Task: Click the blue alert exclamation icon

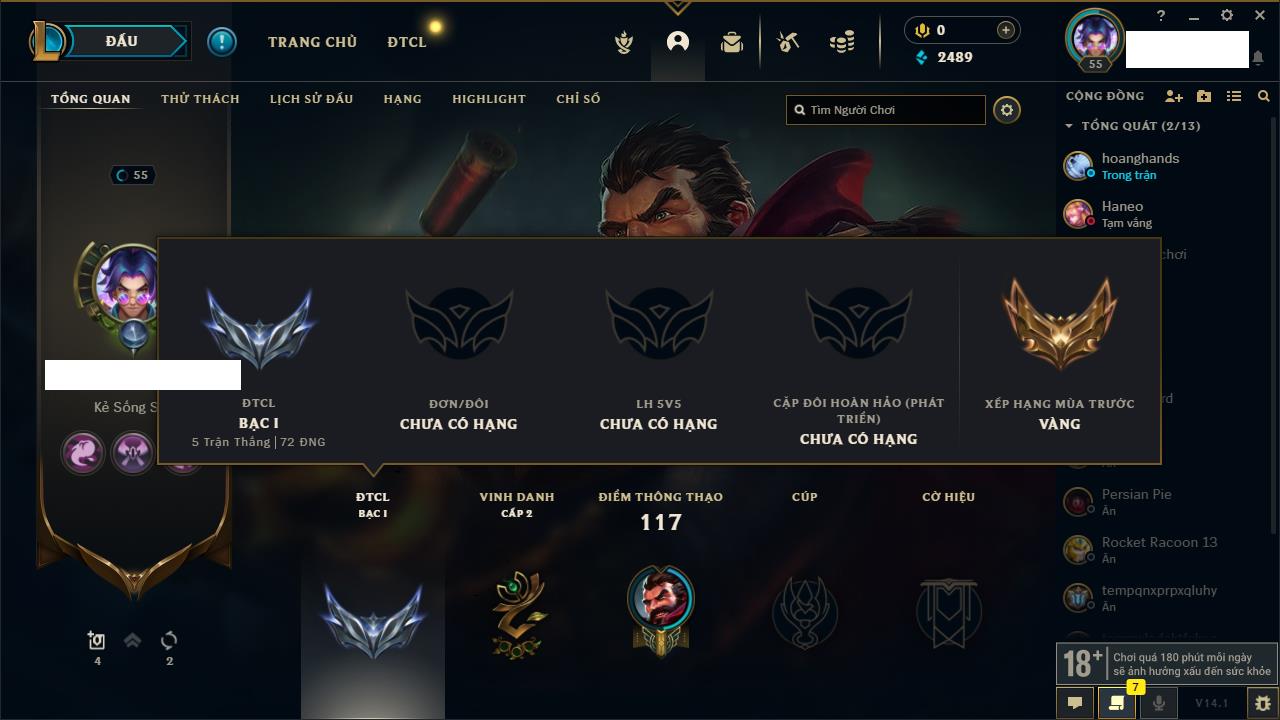Action: (222, 42)
